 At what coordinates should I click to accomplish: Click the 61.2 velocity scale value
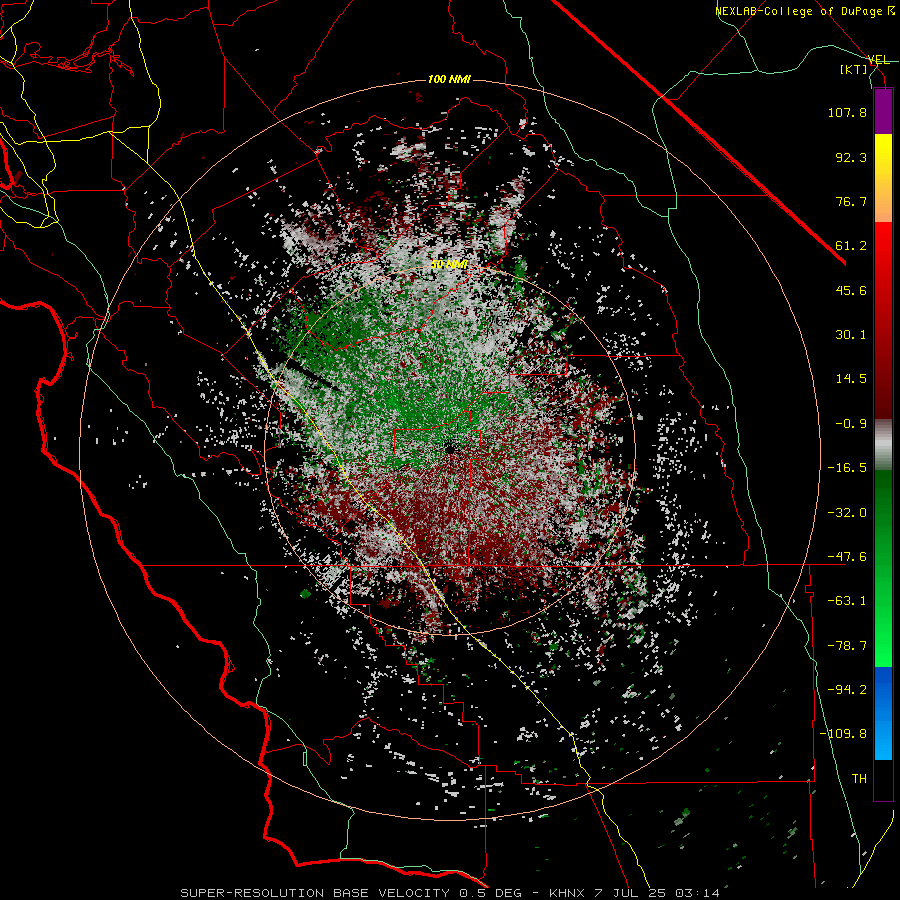(x=851, y=246)
